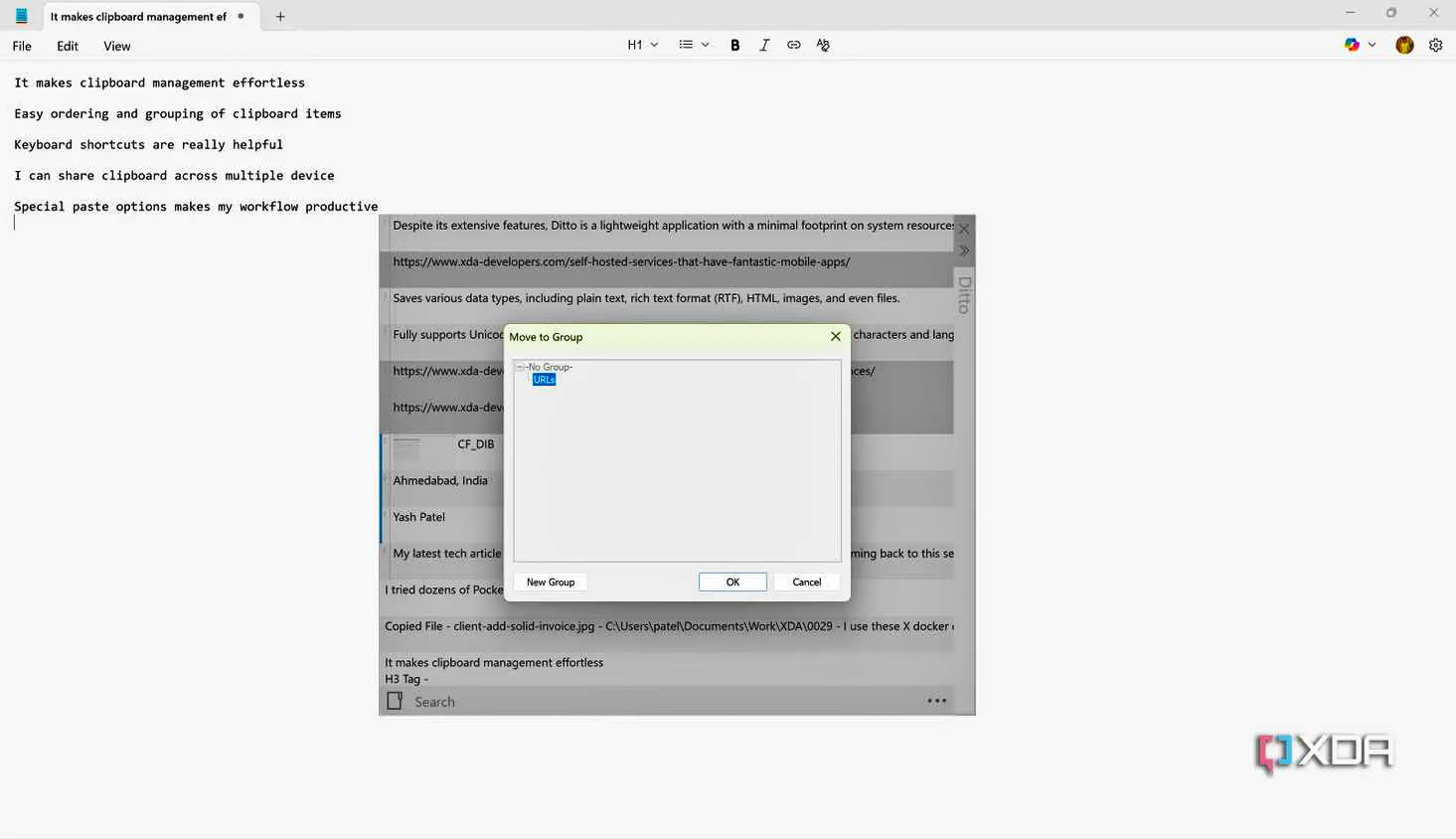This screenshot has height=839, width=1456.
Task: Click the New Group button
Action: click(x=551, y=583)
